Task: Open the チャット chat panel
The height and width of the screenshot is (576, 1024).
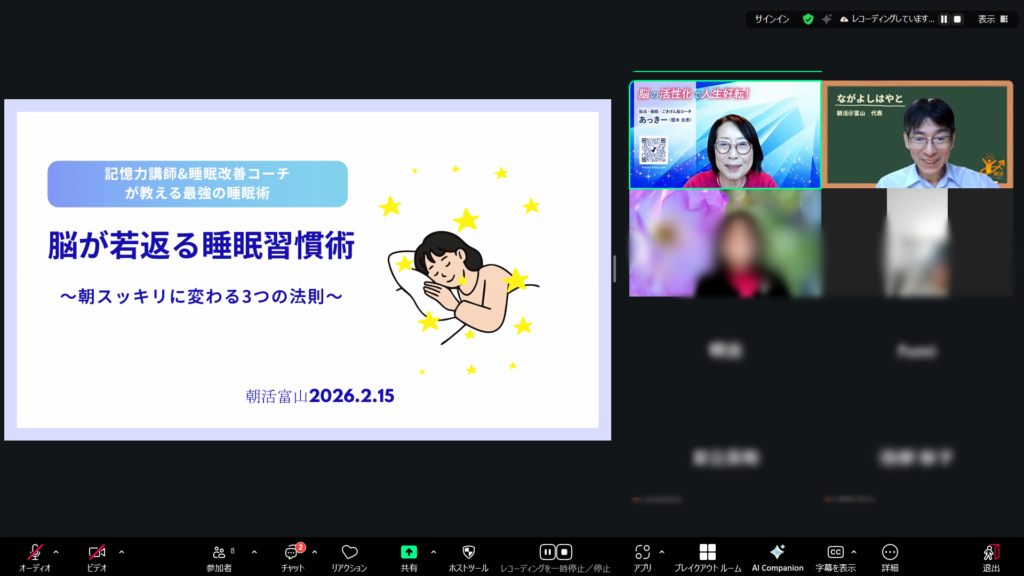Action: (x=293, y=552)
